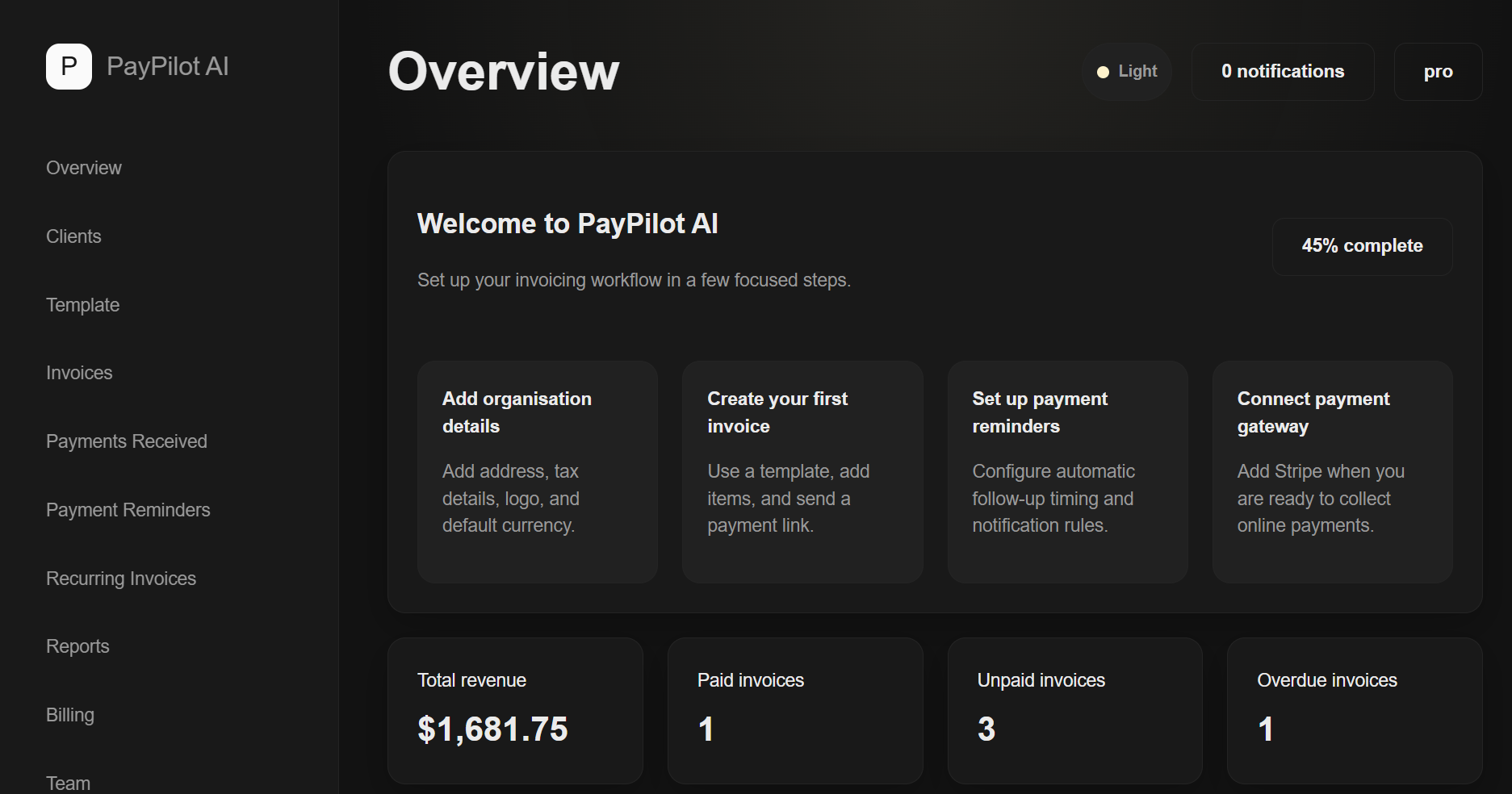The width and height of the screenshot is (1512, 794).
Task: Go to Overview in the sidebar
Action: pyautogui.click(x=84, y=168)
